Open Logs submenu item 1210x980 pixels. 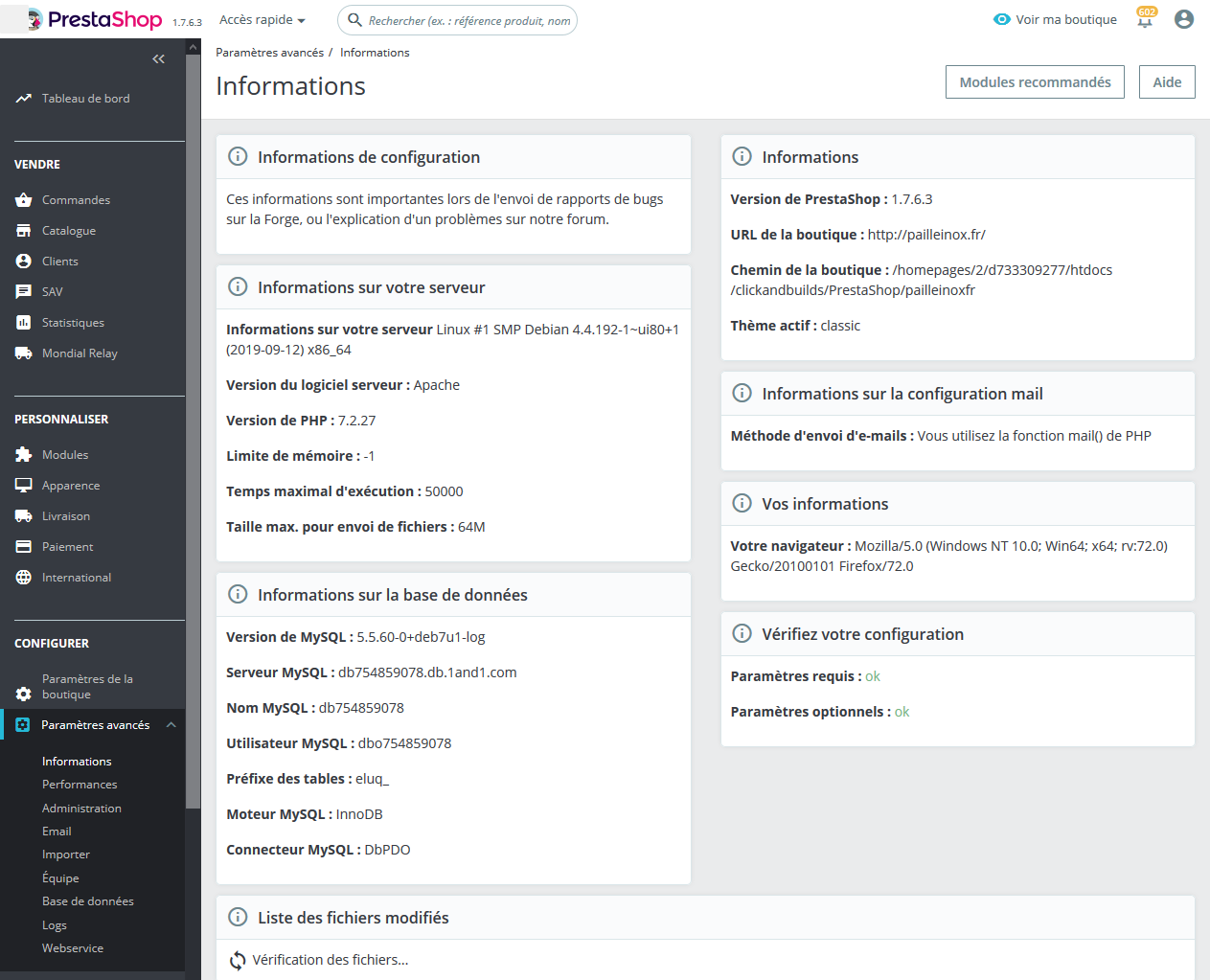[55, 925]
